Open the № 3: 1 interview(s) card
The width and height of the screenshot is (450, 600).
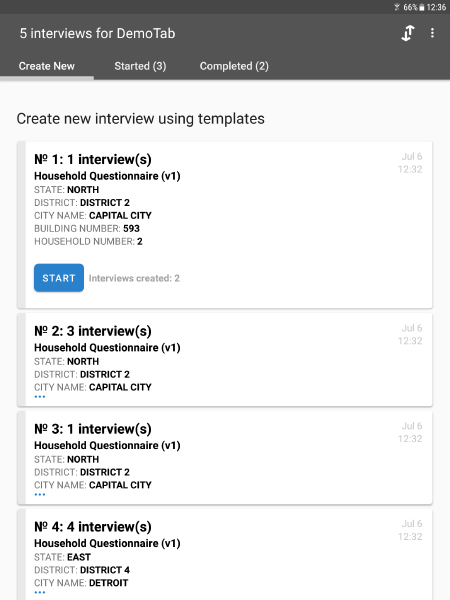(x=225, y=458)
